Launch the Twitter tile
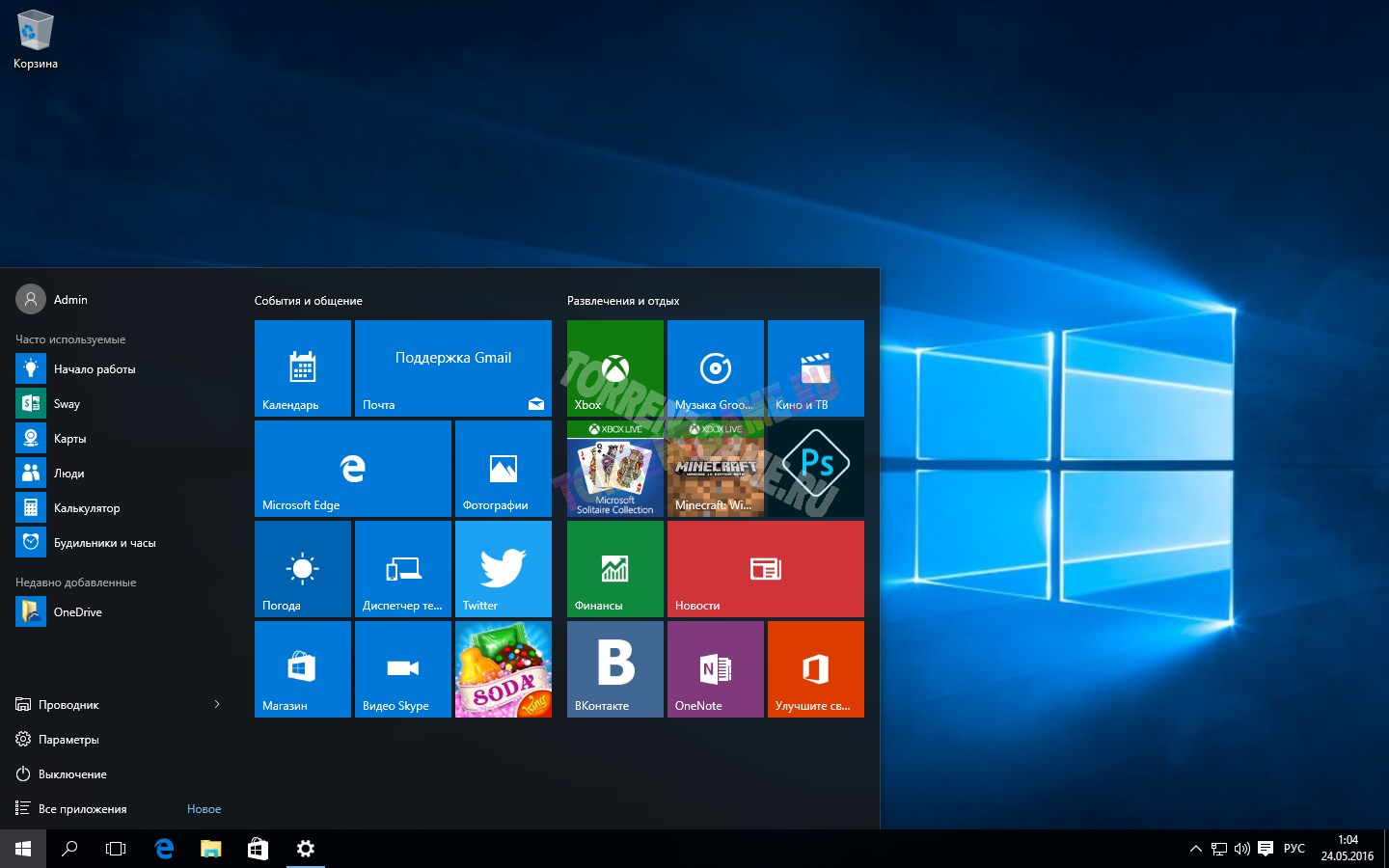The width and height of the screenshot is (1389, 868). pyautogui.click(x=503, y=569)
